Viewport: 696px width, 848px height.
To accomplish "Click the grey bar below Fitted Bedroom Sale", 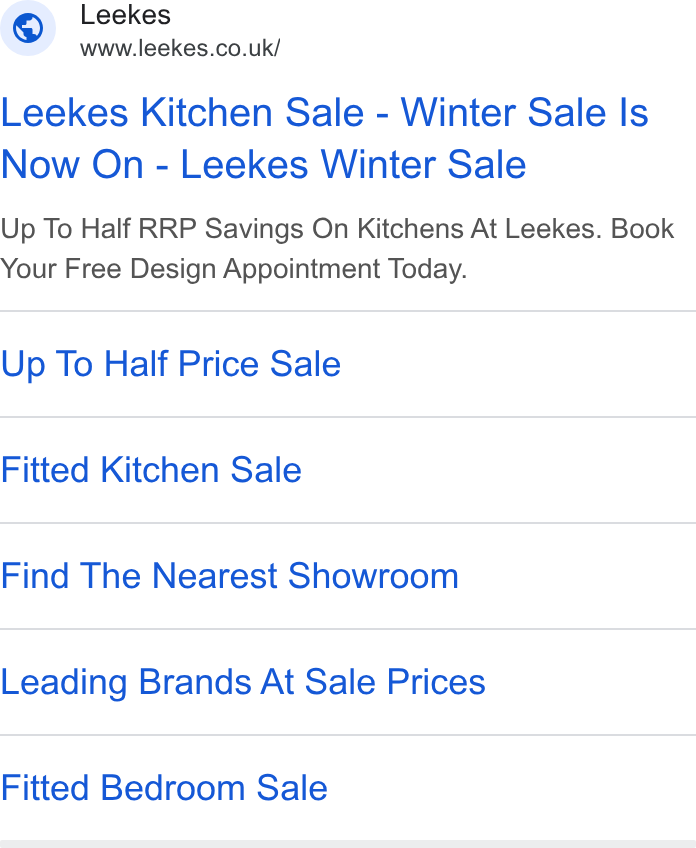I will pyautogui.click(x=348, y=844).
